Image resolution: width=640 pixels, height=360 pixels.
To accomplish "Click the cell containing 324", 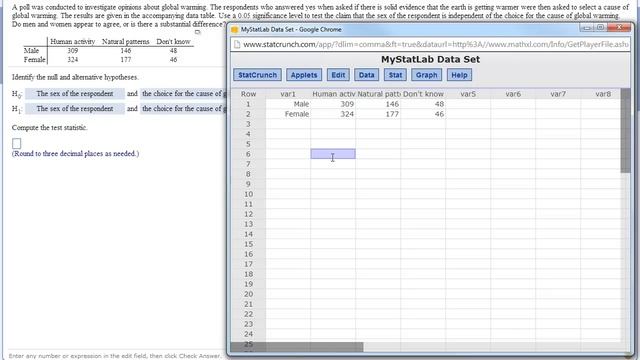I will (x=333, y=114).
